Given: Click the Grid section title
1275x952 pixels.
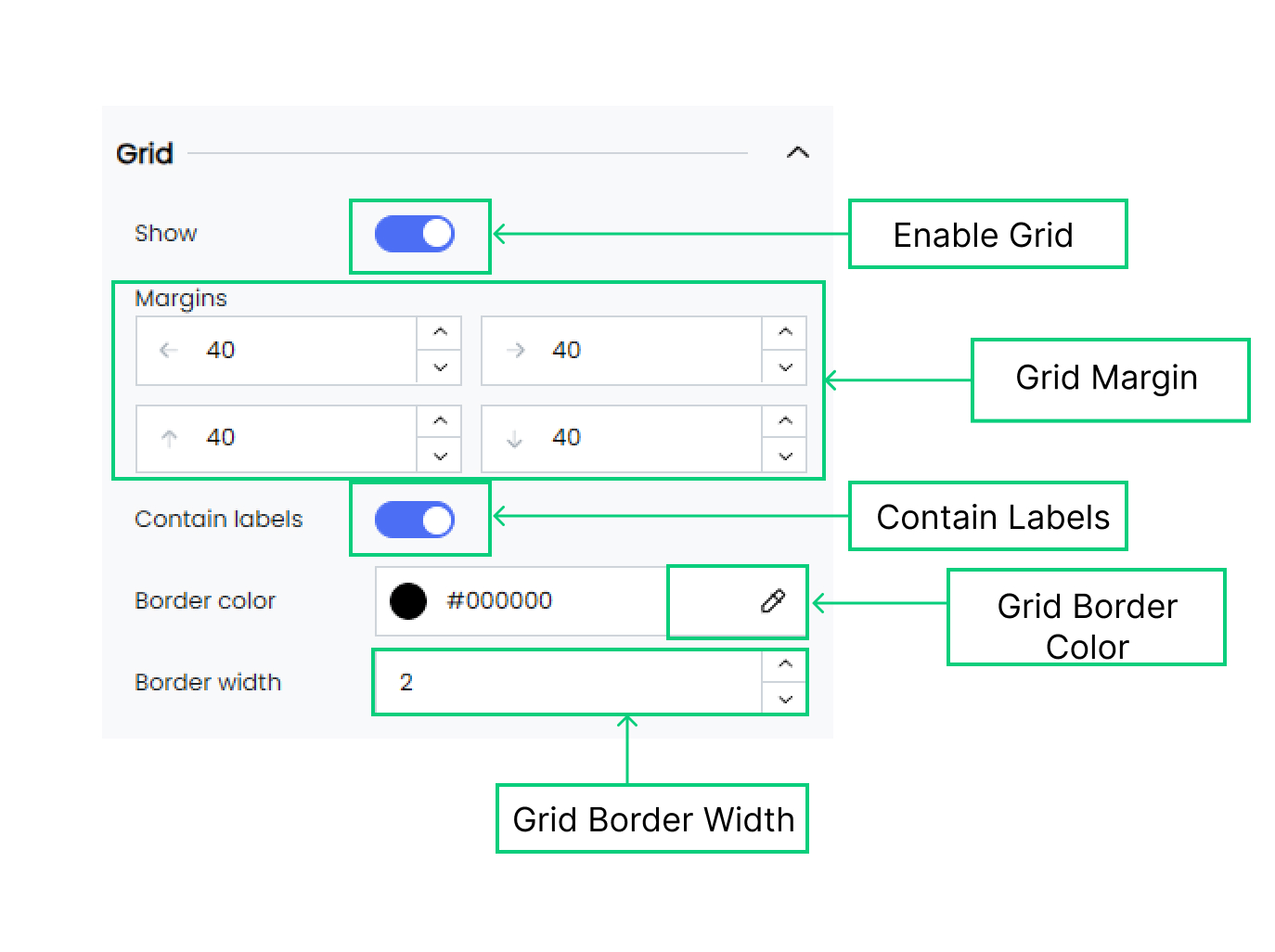Looking at the screenshot, I should [x=145, y=153].
